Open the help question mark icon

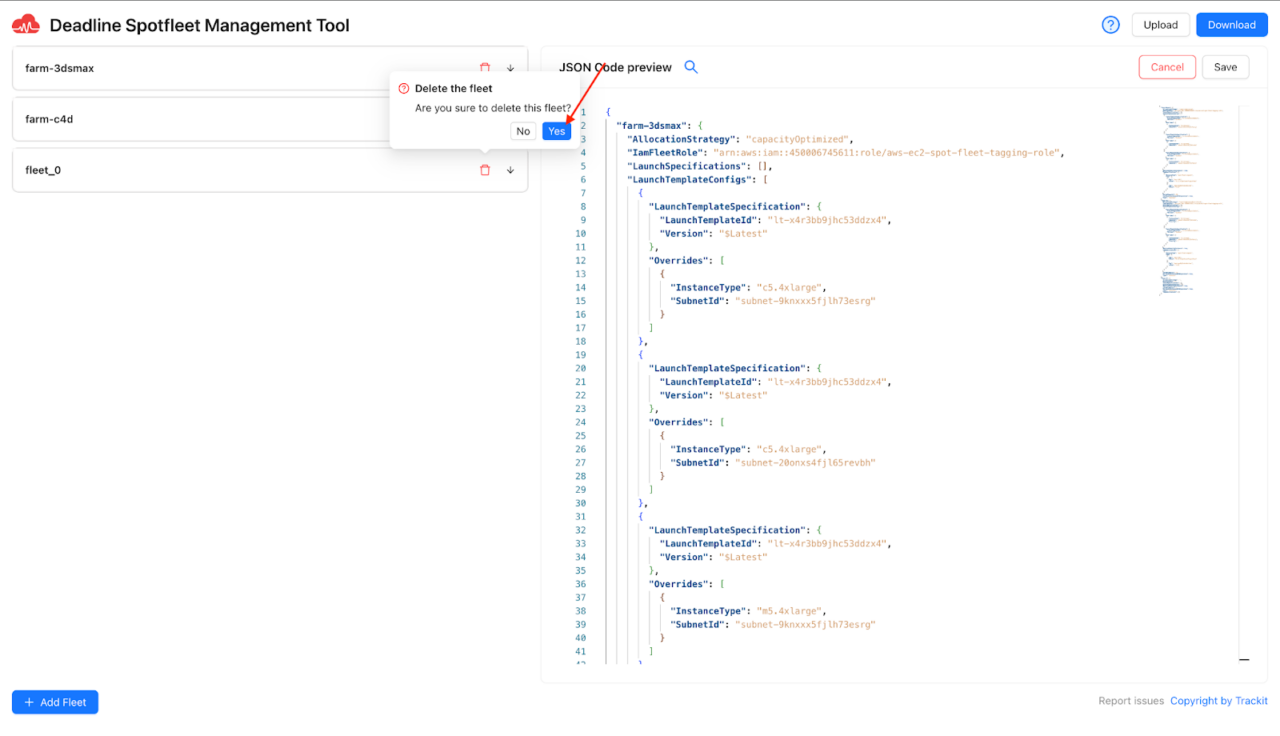[x=1110, y=25]
